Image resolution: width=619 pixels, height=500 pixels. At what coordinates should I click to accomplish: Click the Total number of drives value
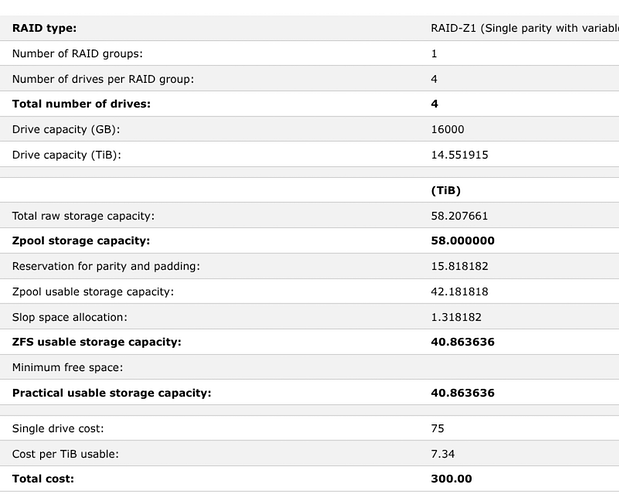pyautogui.click(x=434, y=104)
